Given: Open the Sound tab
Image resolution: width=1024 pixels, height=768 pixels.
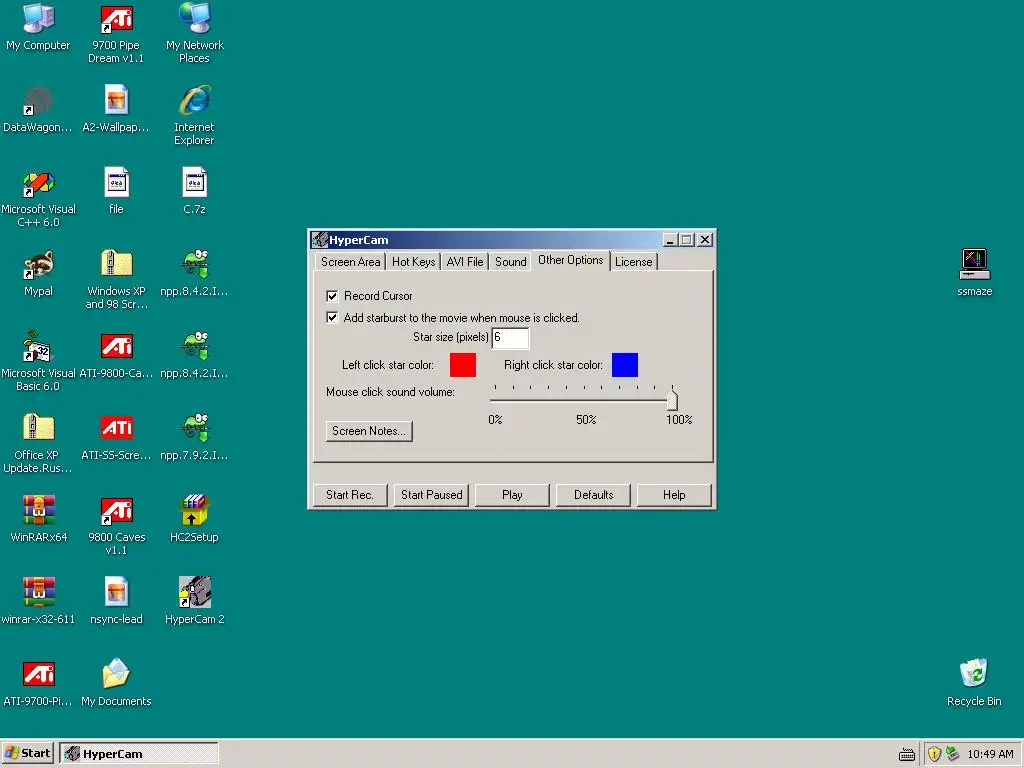Looking at the screenshot, I should tap(510, 262).
